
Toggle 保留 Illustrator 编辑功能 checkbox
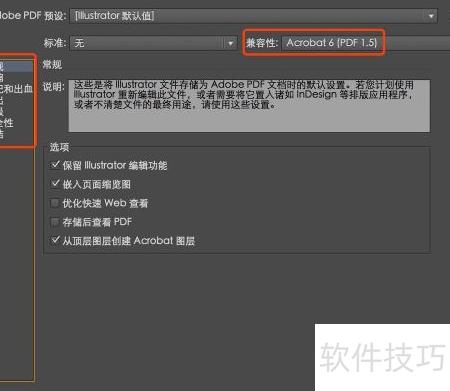click(55, 165)
